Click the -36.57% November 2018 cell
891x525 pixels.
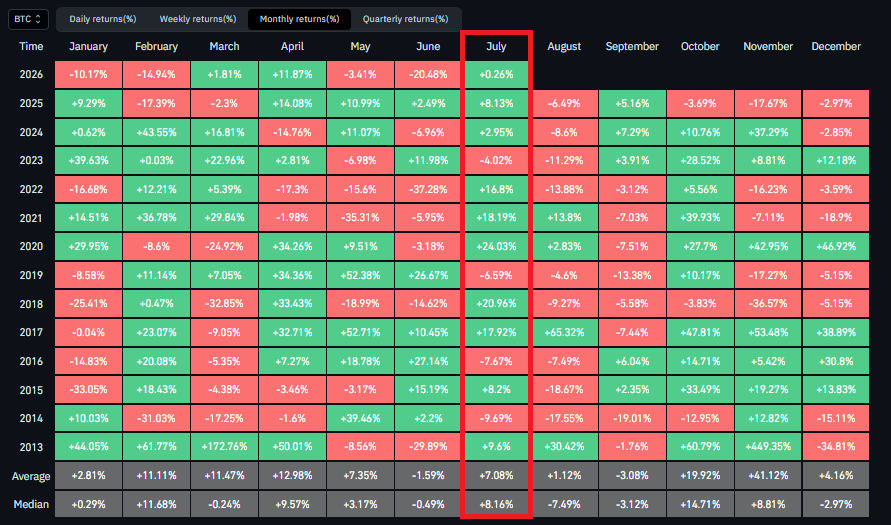(x=768, y=304)
